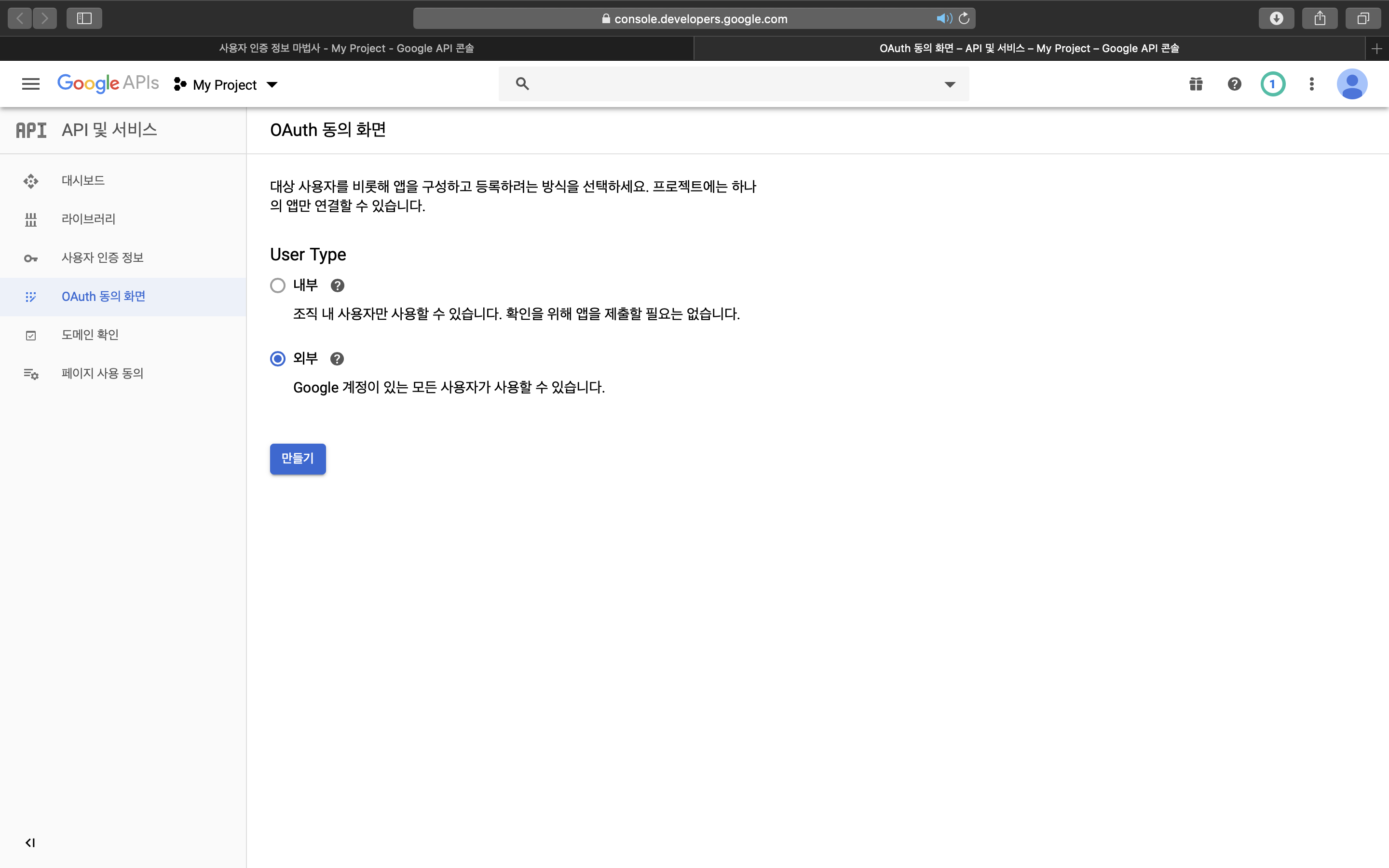This screenshot has width=1389, height=868.
Task: Open the three-dot more options menu
Action: point(1311,84)
